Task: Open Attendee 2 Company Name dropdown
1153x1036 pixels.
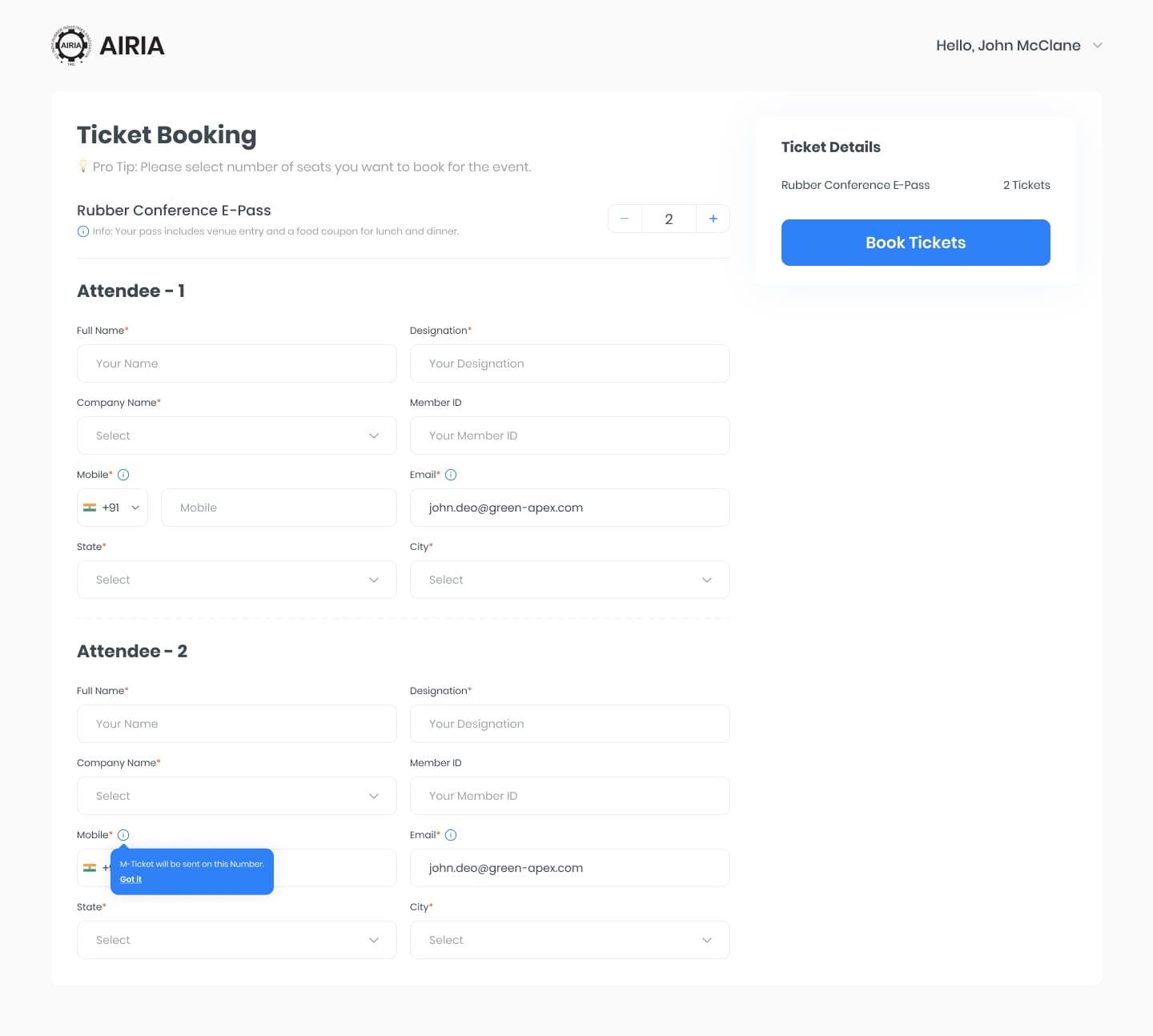Action: point(237,796)
